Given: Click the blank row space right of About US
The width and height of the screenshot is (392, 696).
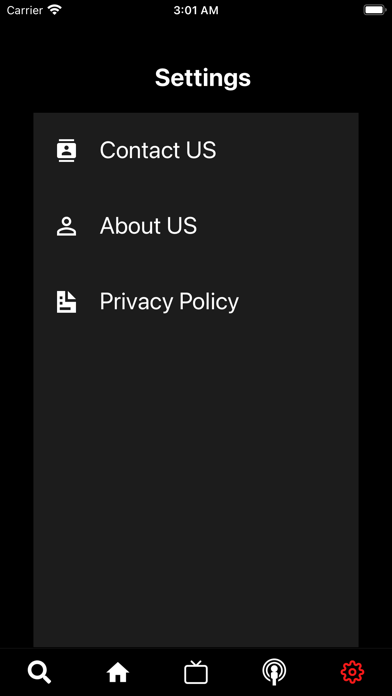Looking at the screenshot, I should coord(277,226).
